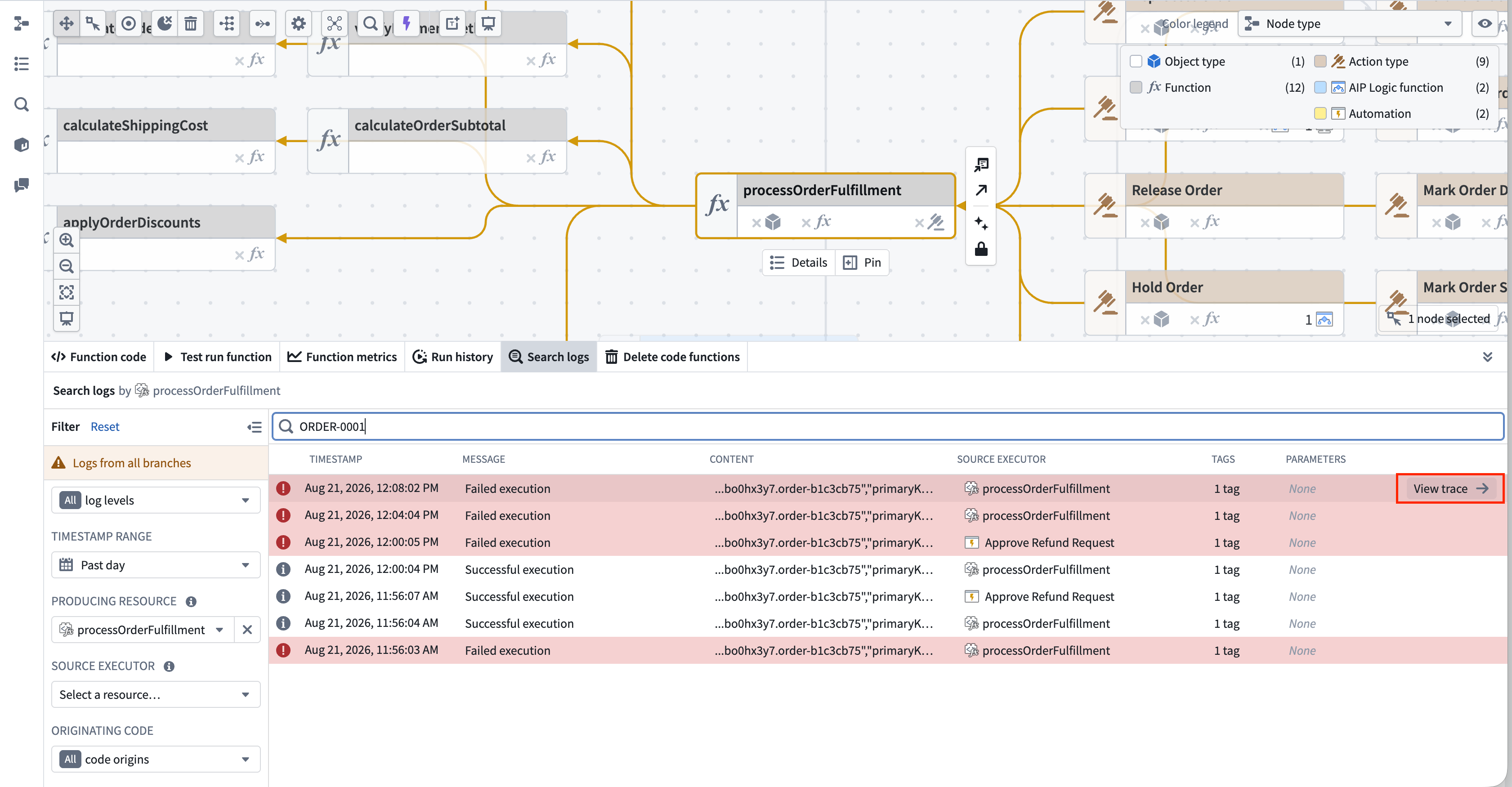The height and width of the screenshot is (787, 1512).
Task: Click the Details button below selected node
Action: tap(798, 262)
